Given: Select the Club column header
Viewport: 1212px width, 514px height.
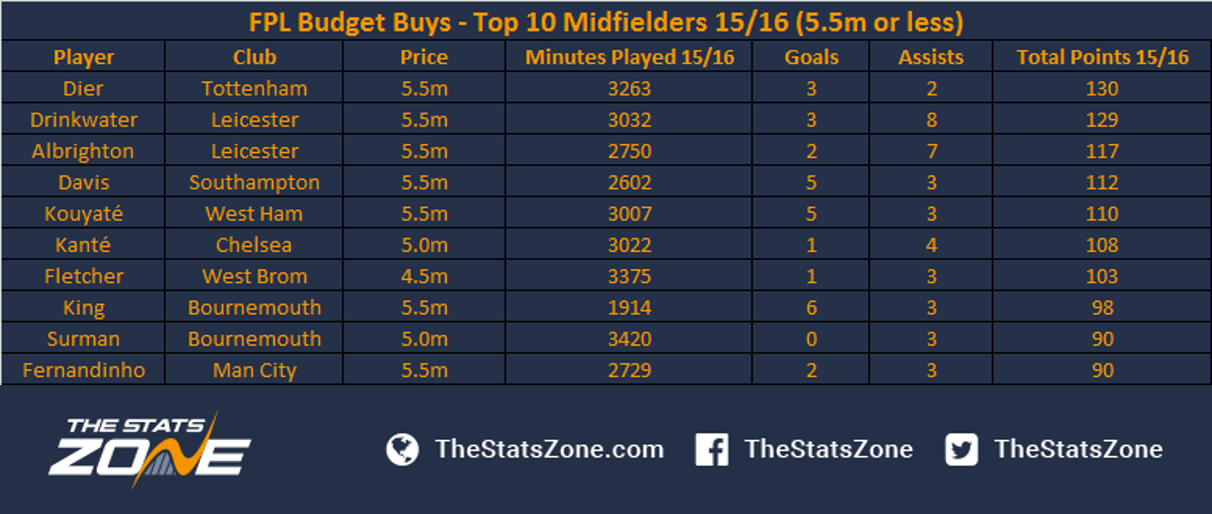Looking at the screenshot, I should pos(255,57).
